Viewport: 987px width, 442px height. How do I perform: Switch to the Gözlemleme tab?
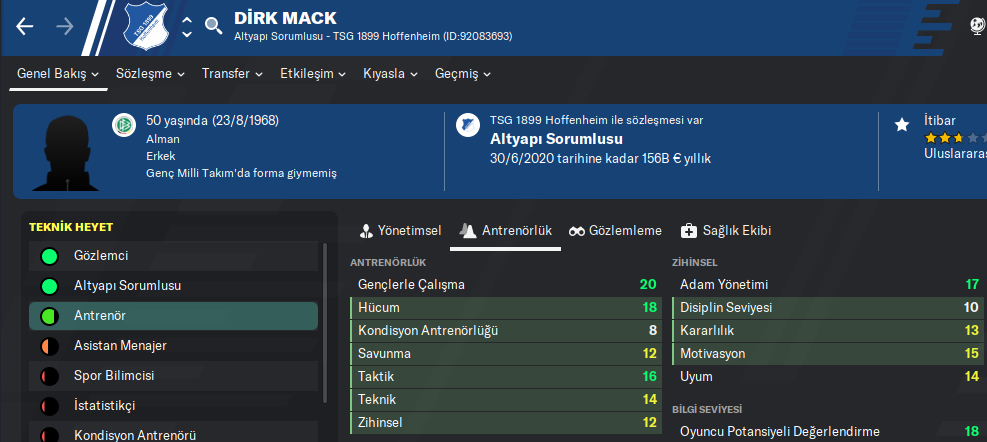615,231
